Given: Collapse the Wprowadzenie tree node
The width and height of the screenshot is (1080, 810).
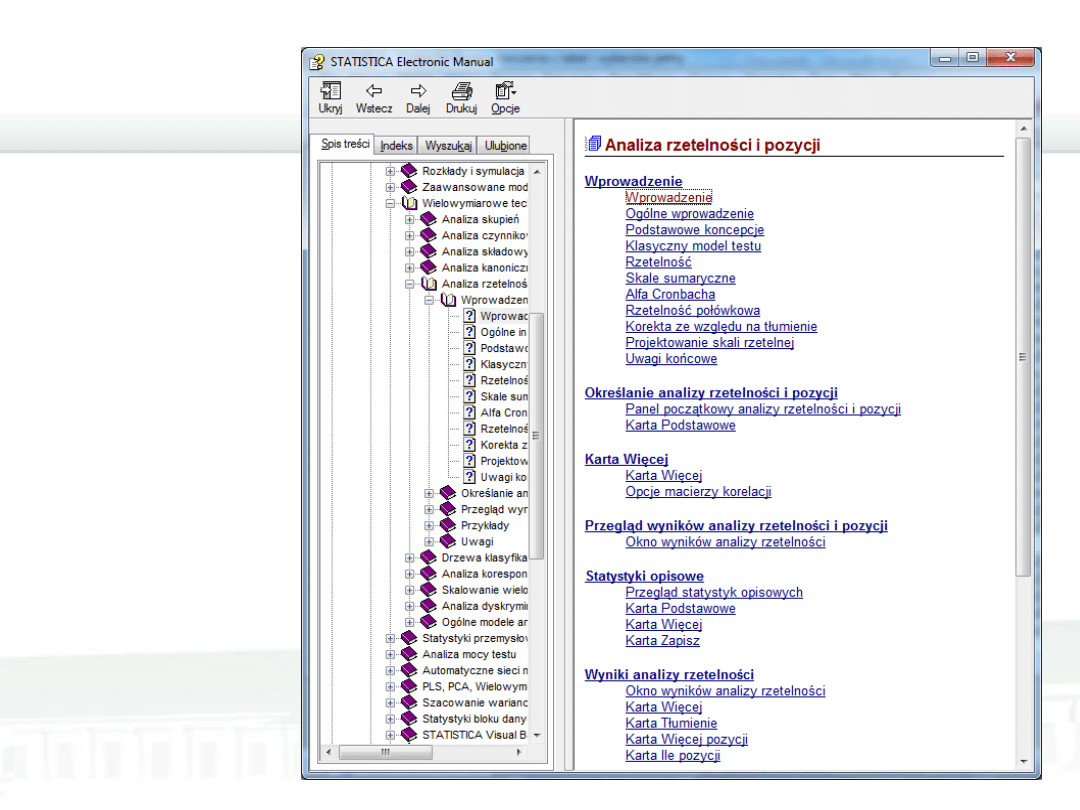Looking at the screenshot, I should (x=429, y=300).
